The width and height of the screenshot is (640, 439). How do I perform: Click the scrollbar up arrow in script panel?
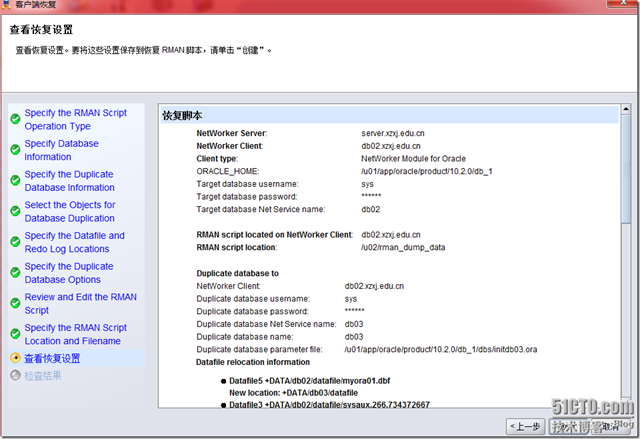pos(626,109)
